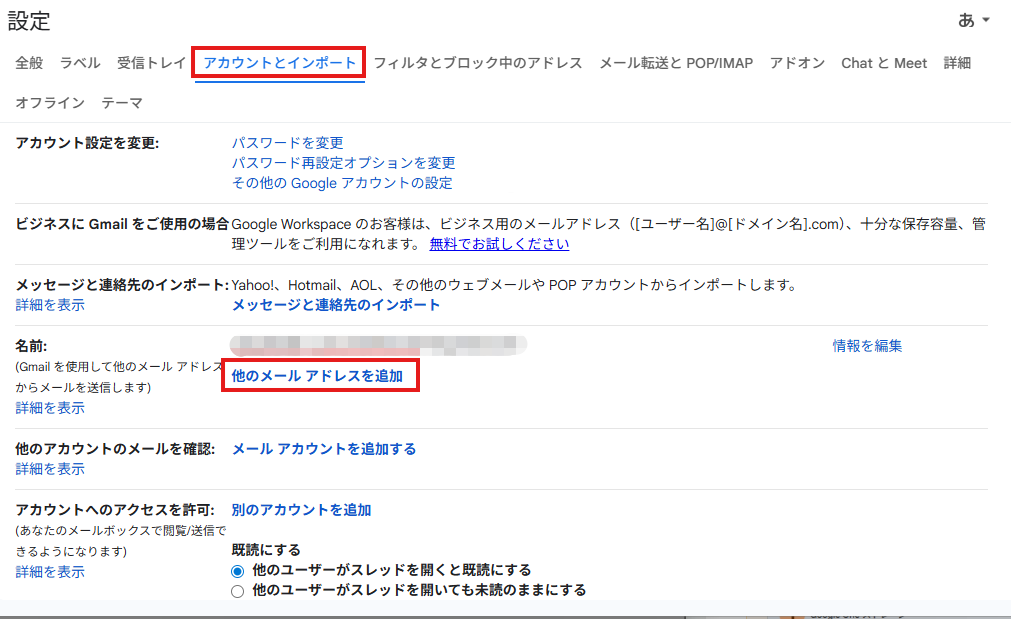Open the input language dropdown あ
The width and height of the screenshot is (1011, 619).
pos(973,21)
